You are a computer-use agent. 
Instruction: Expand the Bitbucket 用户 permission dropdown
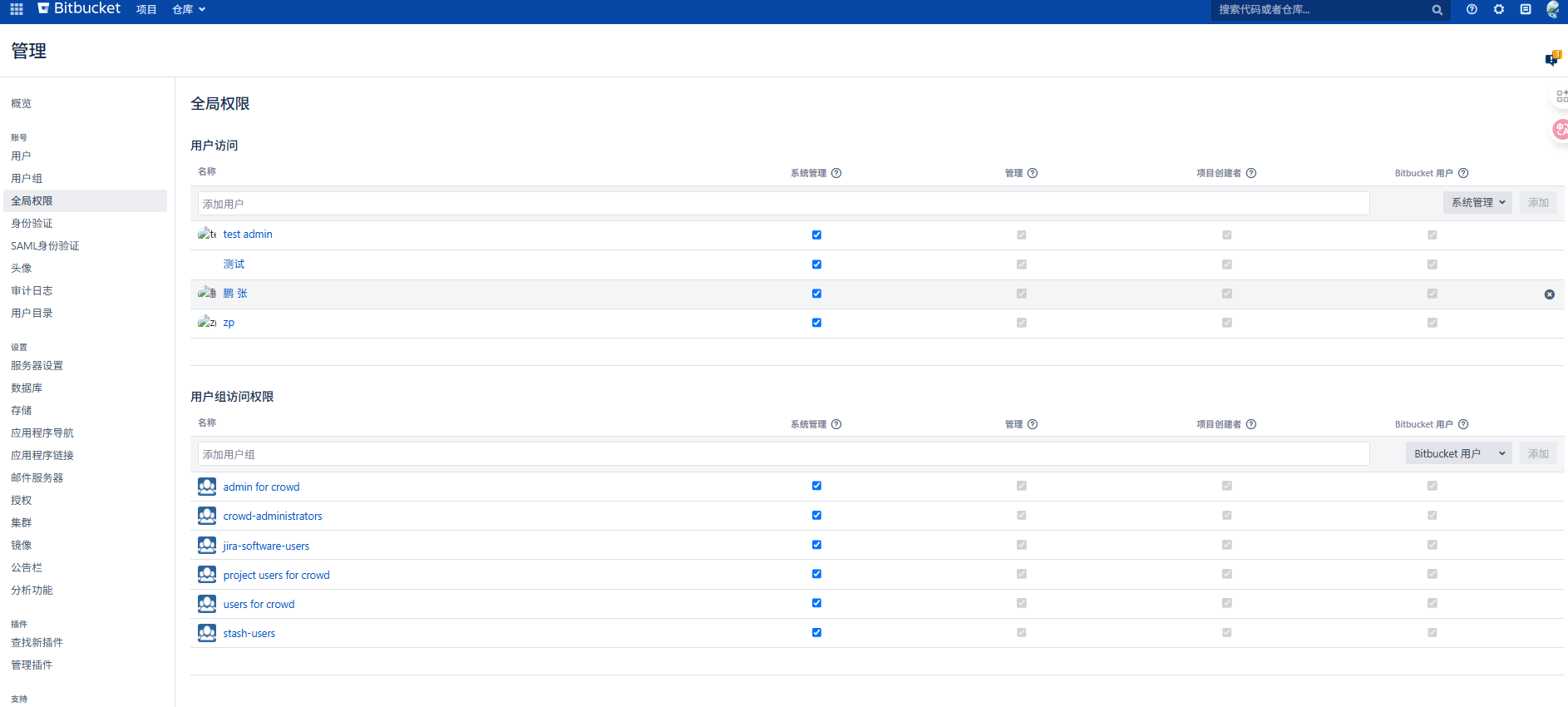(x=1458, y=453)
